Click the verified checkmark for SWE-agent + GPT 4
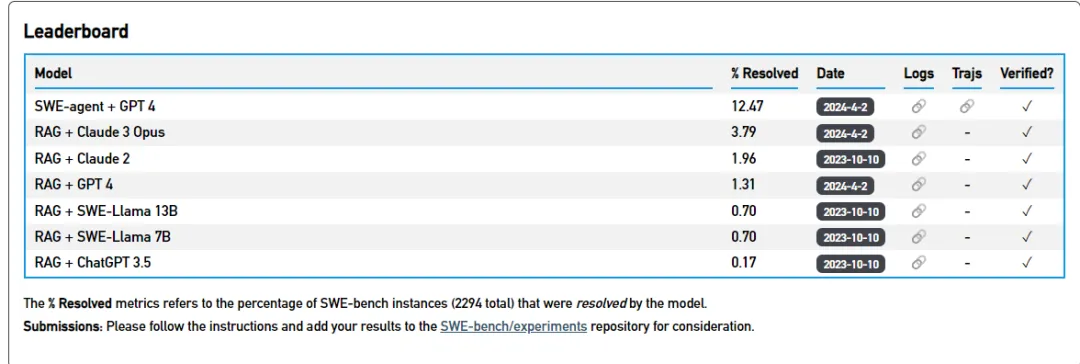Viewport: 1080px width, 364px height. tap(1027, 106)
